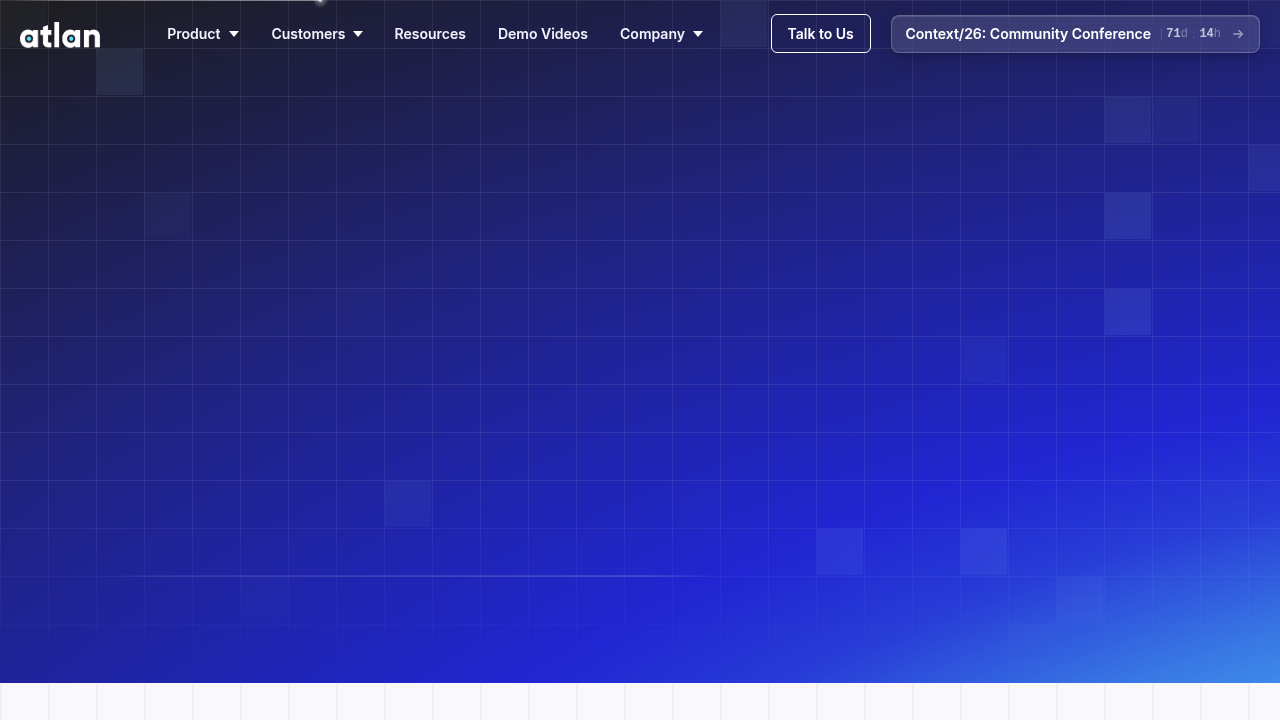This screenshot has width=1280, height=720.
Task: Expand the Company dropdown arrow
Action: point(698,34)
